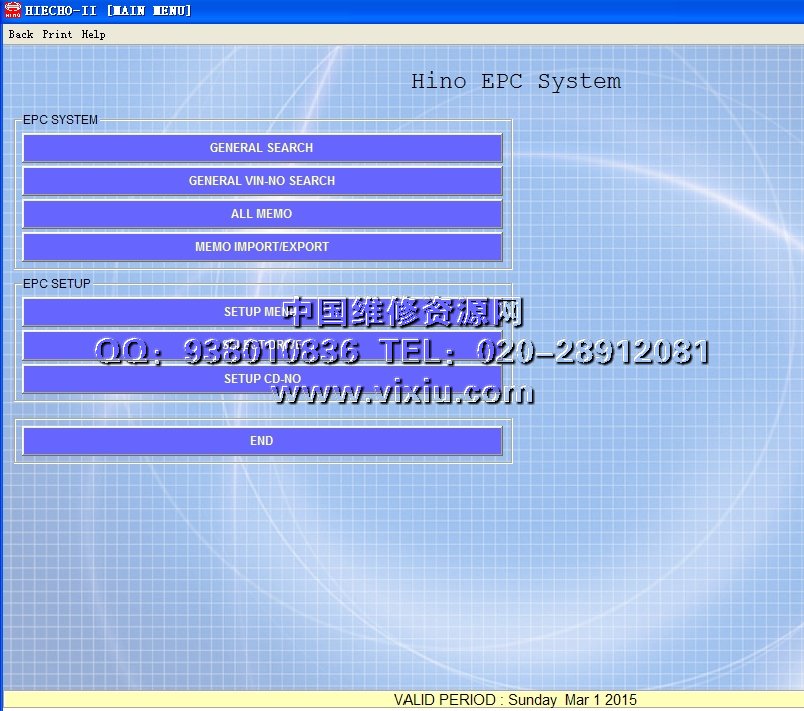Open the Help menu
Screen dimensions: 804x711
(x=93, y=34)
